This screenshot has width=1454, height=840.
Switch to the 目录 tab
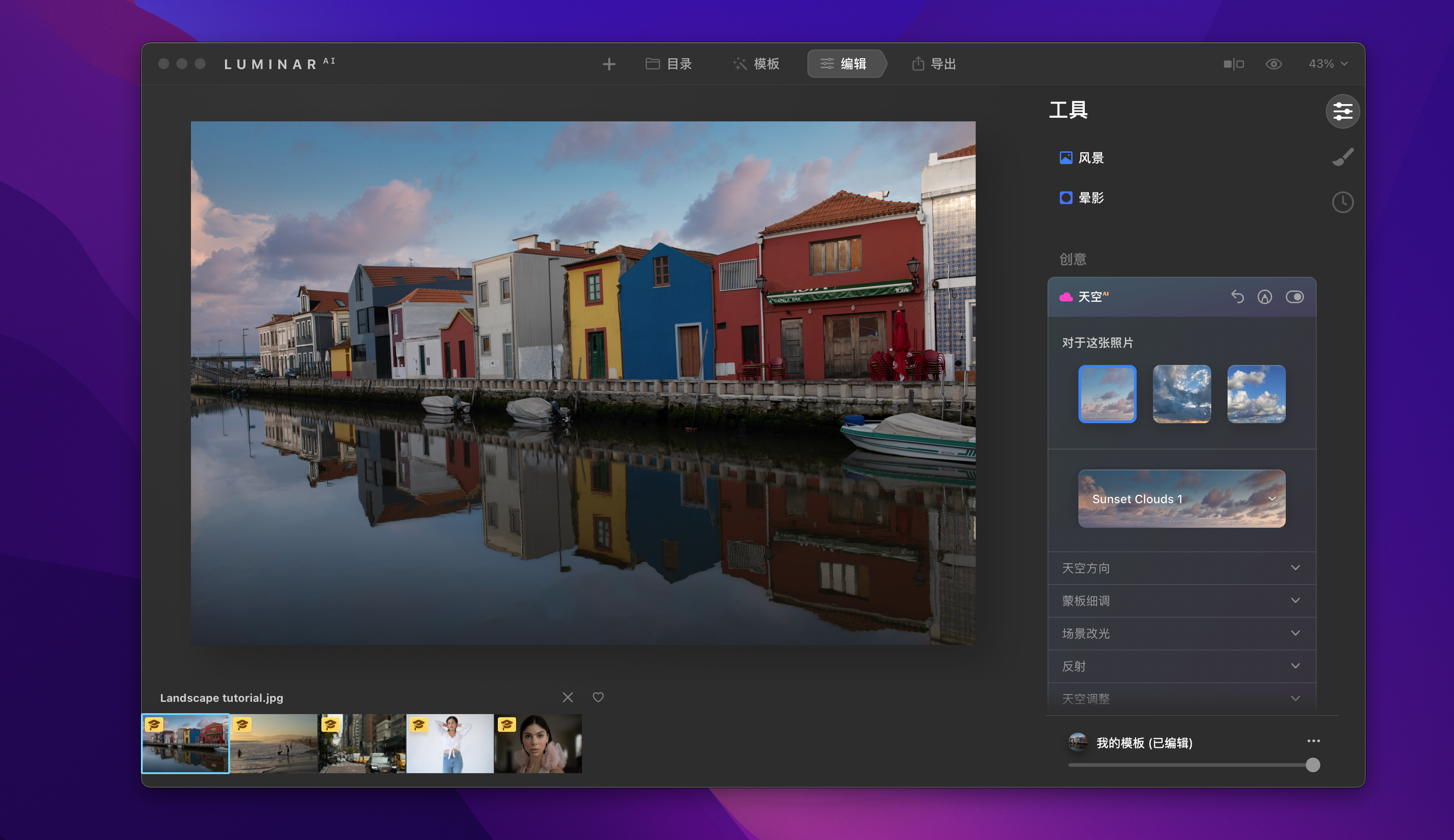669,64
